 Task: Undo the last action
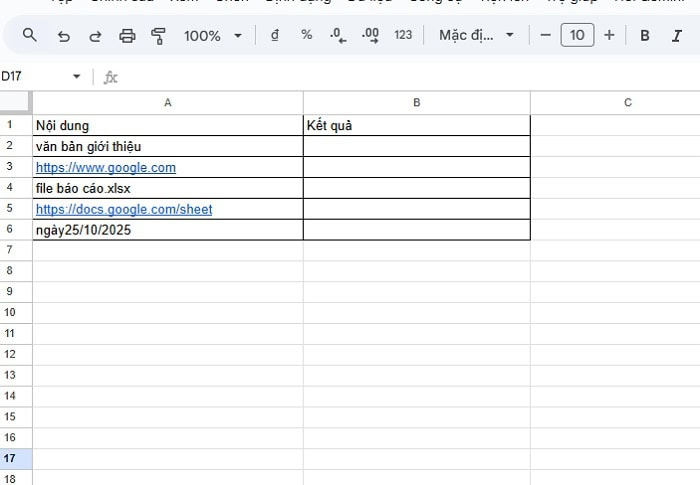(x=64, y=35)
